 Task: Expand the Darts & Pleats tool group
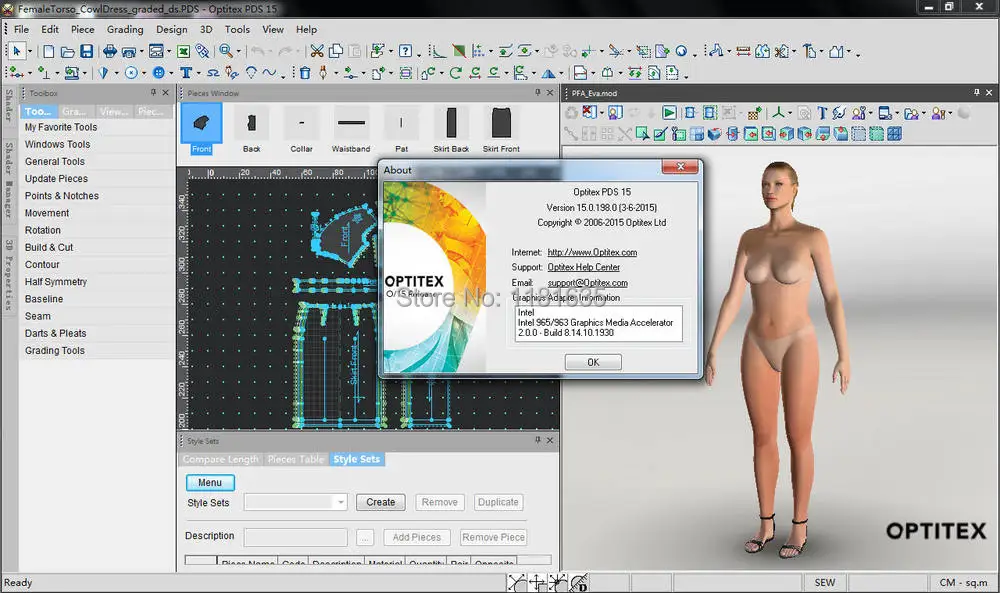[56, 333]
